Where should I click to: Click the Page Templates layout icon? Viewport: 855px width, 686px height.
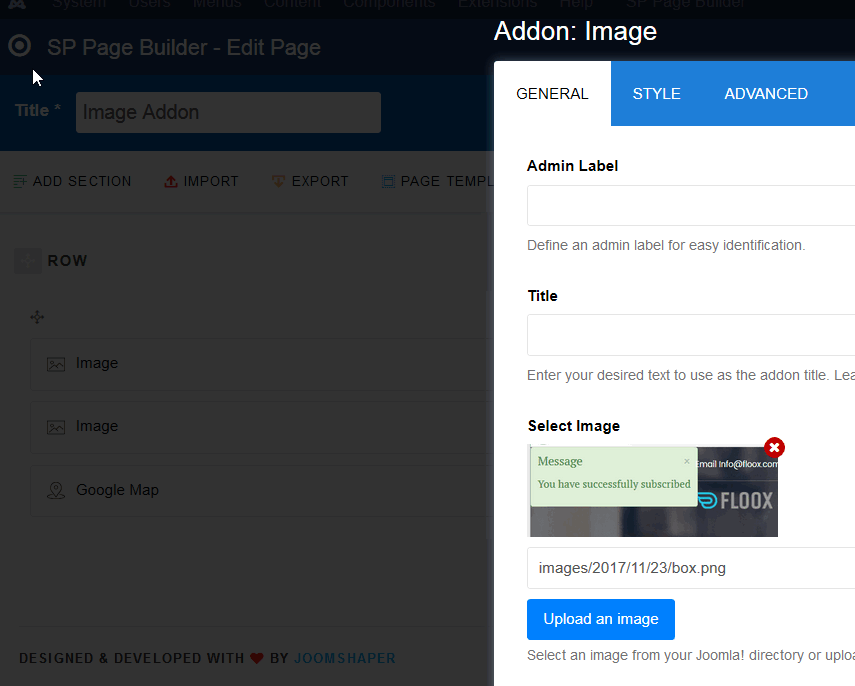pos(387,181)
